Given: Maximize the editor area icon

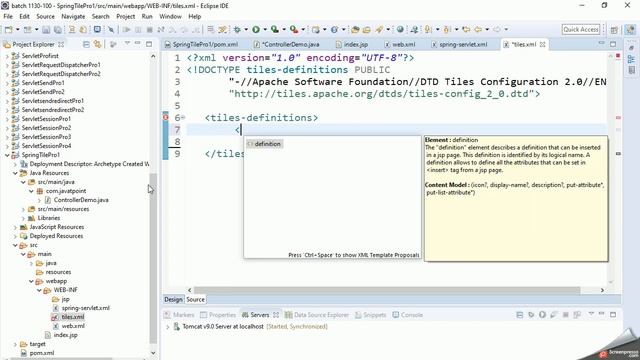Looking at the screenshot, I should (x=613, y=44).
